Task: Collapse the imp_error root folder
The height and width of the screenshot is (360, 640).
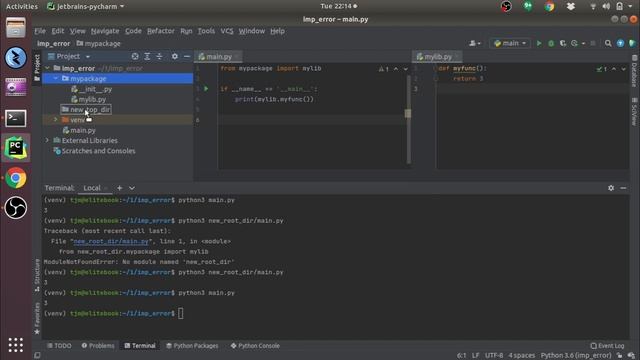Action: click(x=47, y=68)
